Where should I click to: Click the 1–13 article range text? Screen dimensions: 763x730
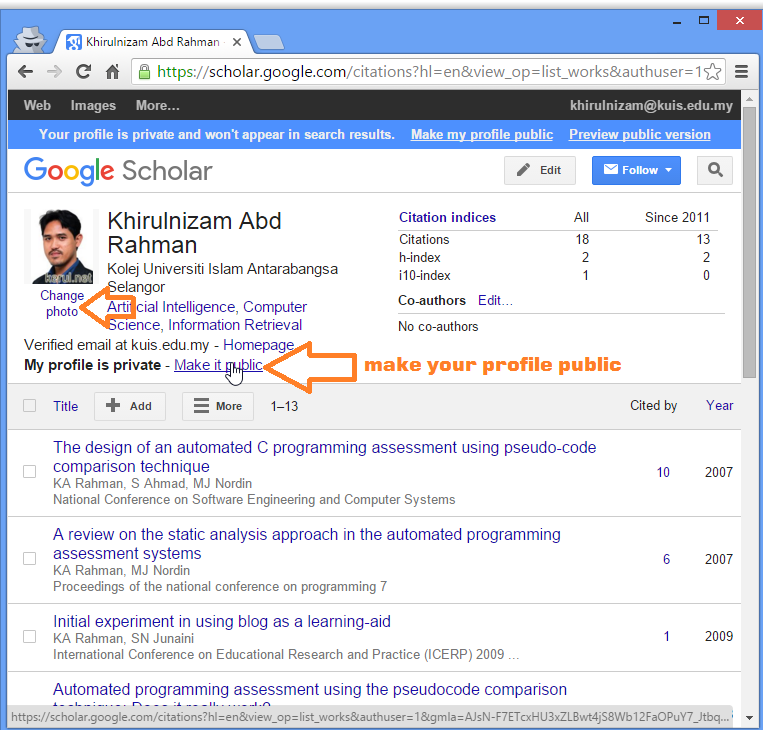tap(284, 406)
